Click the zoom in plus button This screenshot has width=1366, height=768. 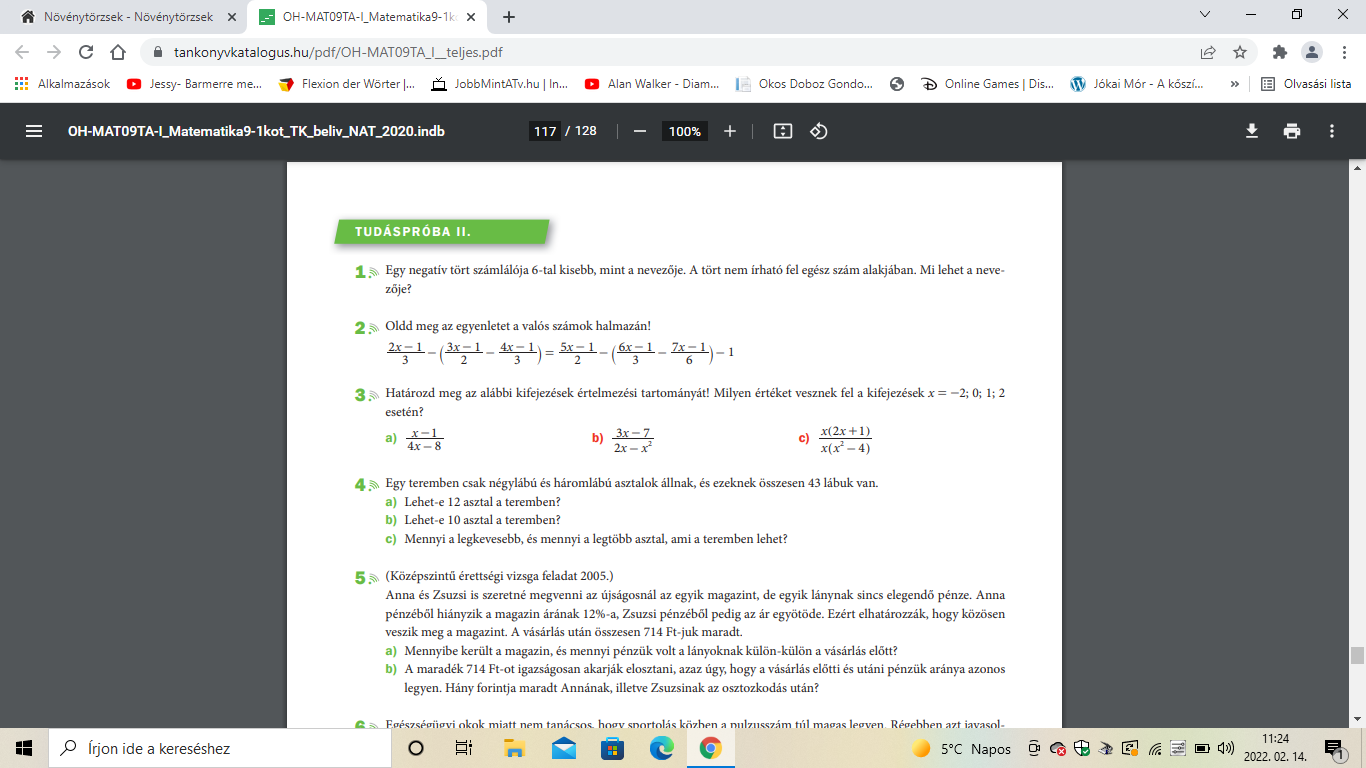tap(730, 131)
